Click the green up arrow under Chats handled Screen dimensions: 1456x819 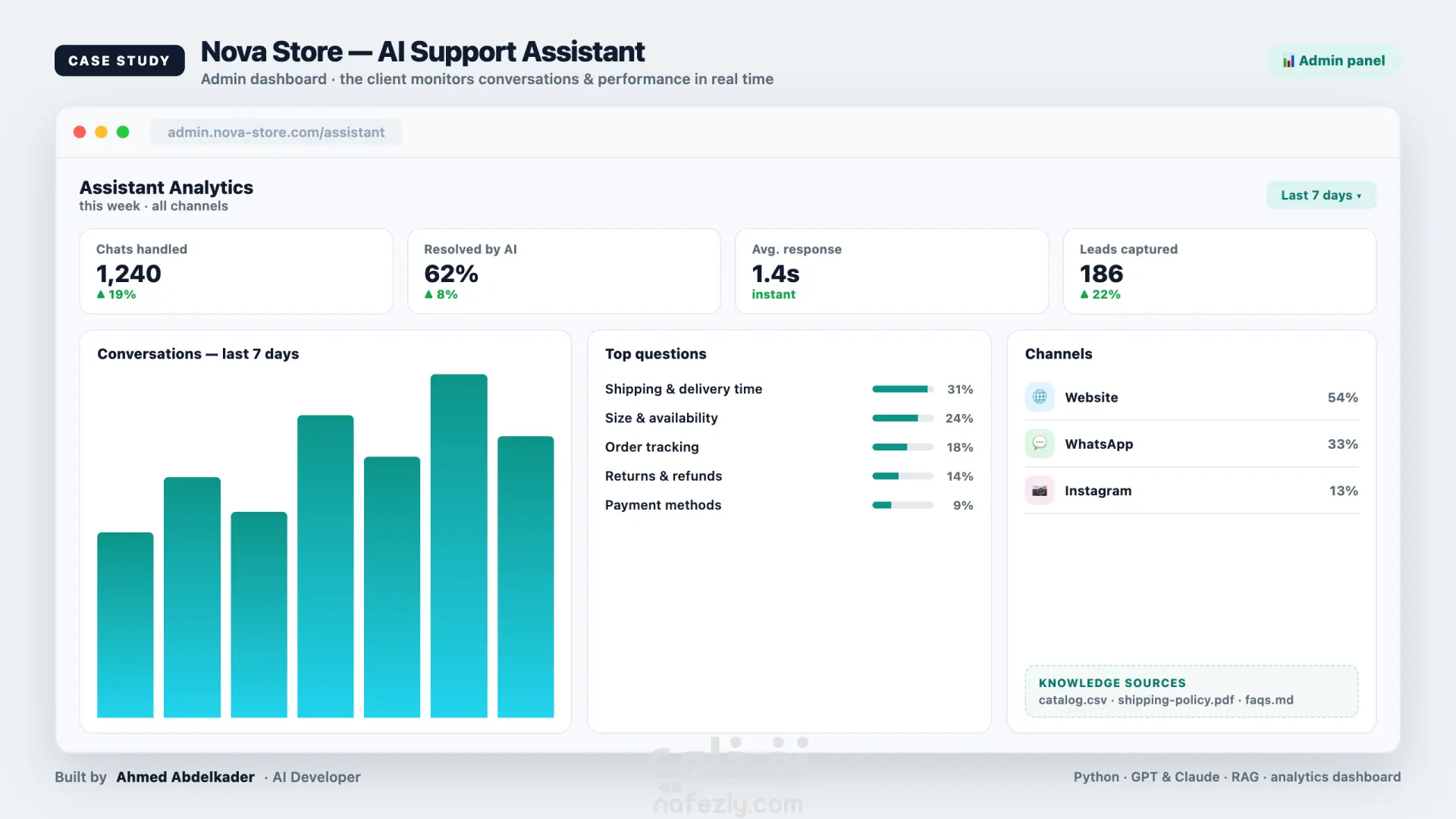coord(101,294)
